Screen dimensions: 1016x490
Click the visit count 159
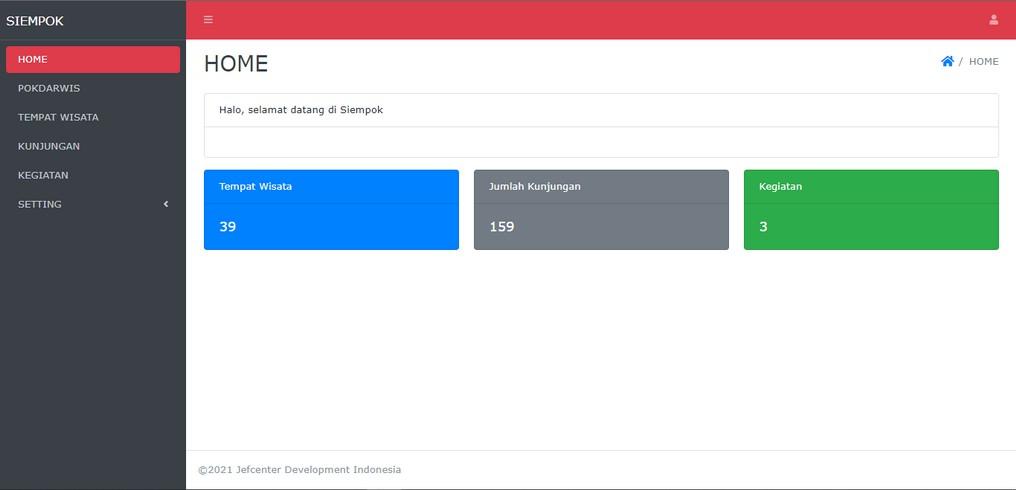tap(502, 227)
